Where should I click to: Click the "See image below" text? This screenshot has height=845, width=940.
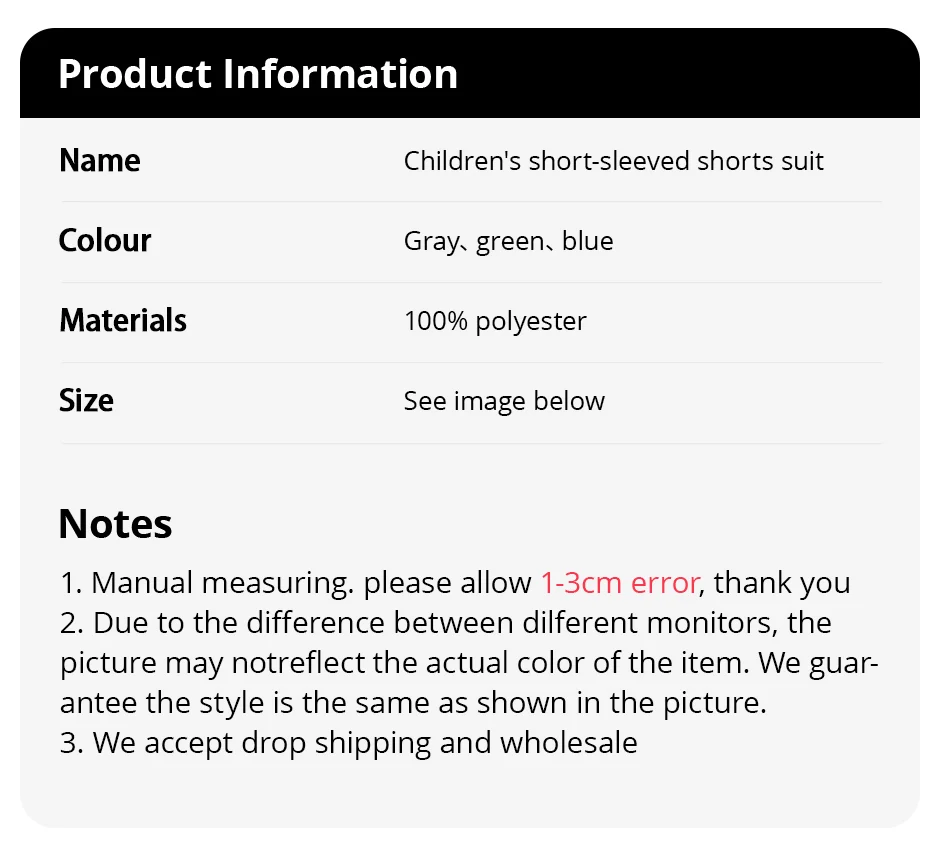coord(504,401)
